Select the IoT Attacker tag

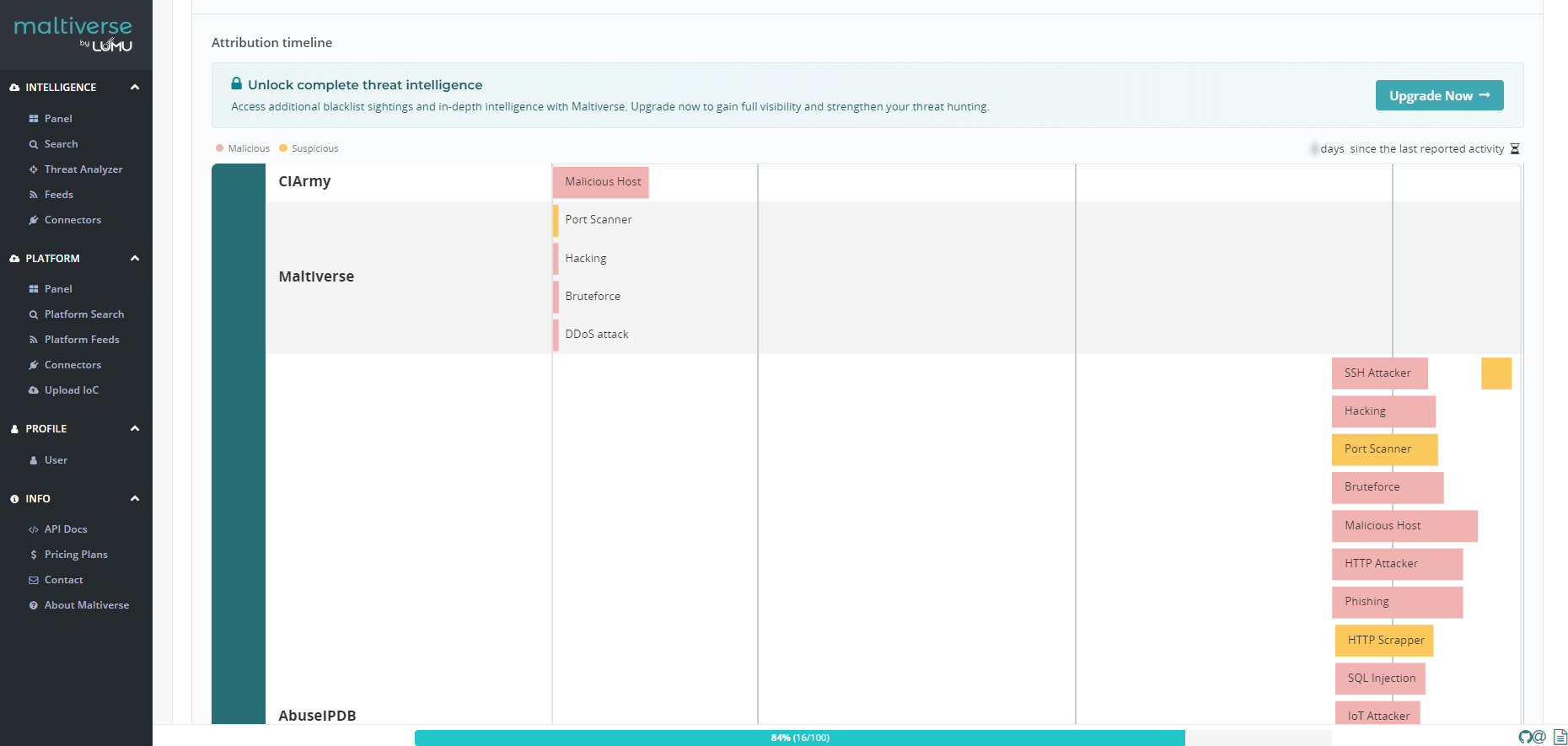(x=1377, y=713)
